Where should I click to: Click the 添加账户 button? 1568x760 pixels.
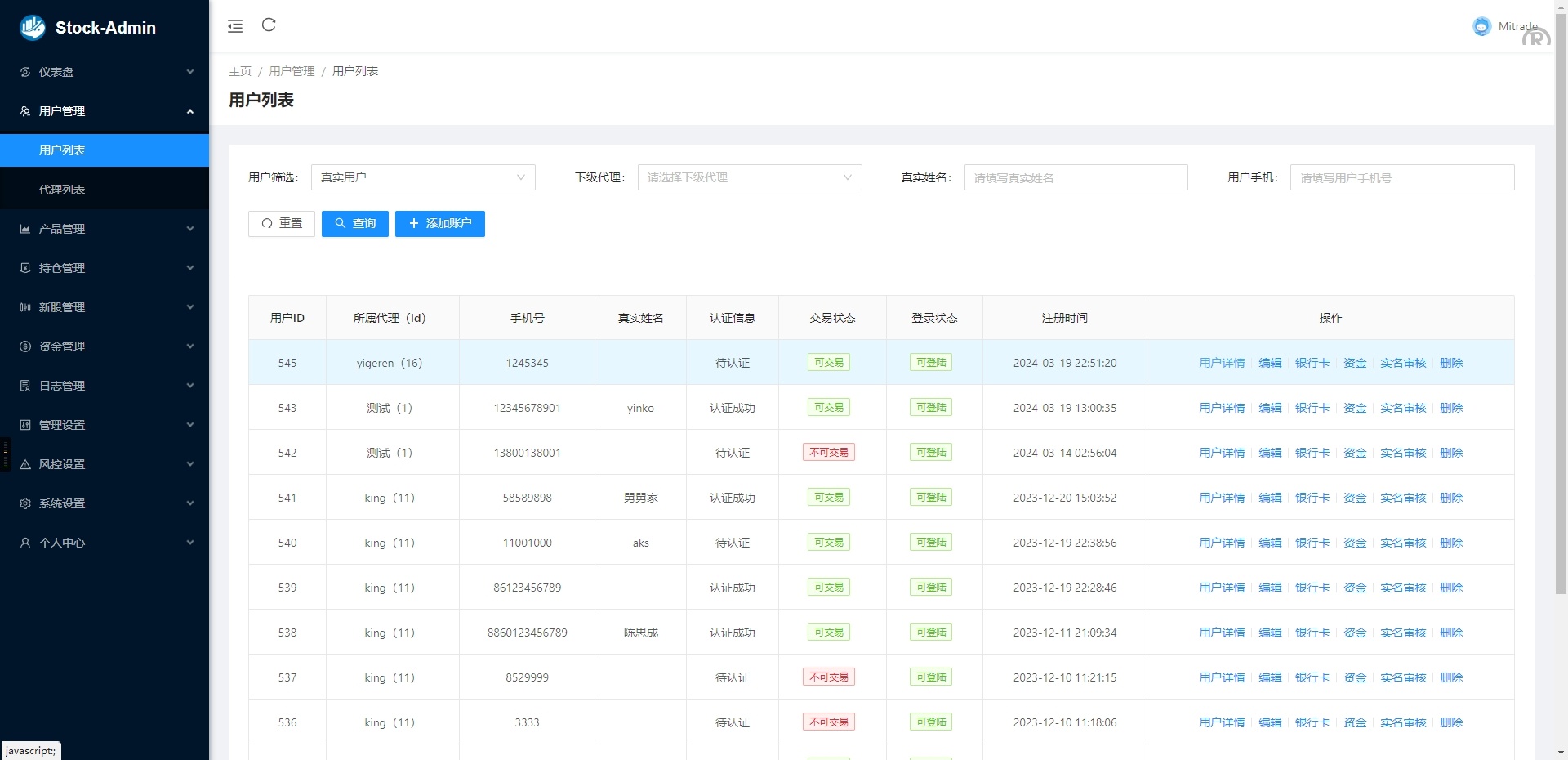[x=439, y=224]
